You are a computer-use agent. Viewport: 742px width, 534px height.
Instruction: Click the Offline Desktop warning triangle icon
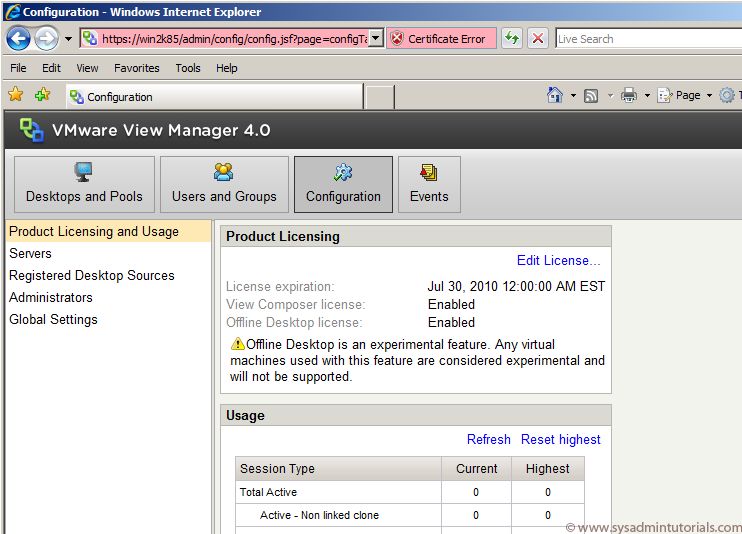tap(238, 344)
